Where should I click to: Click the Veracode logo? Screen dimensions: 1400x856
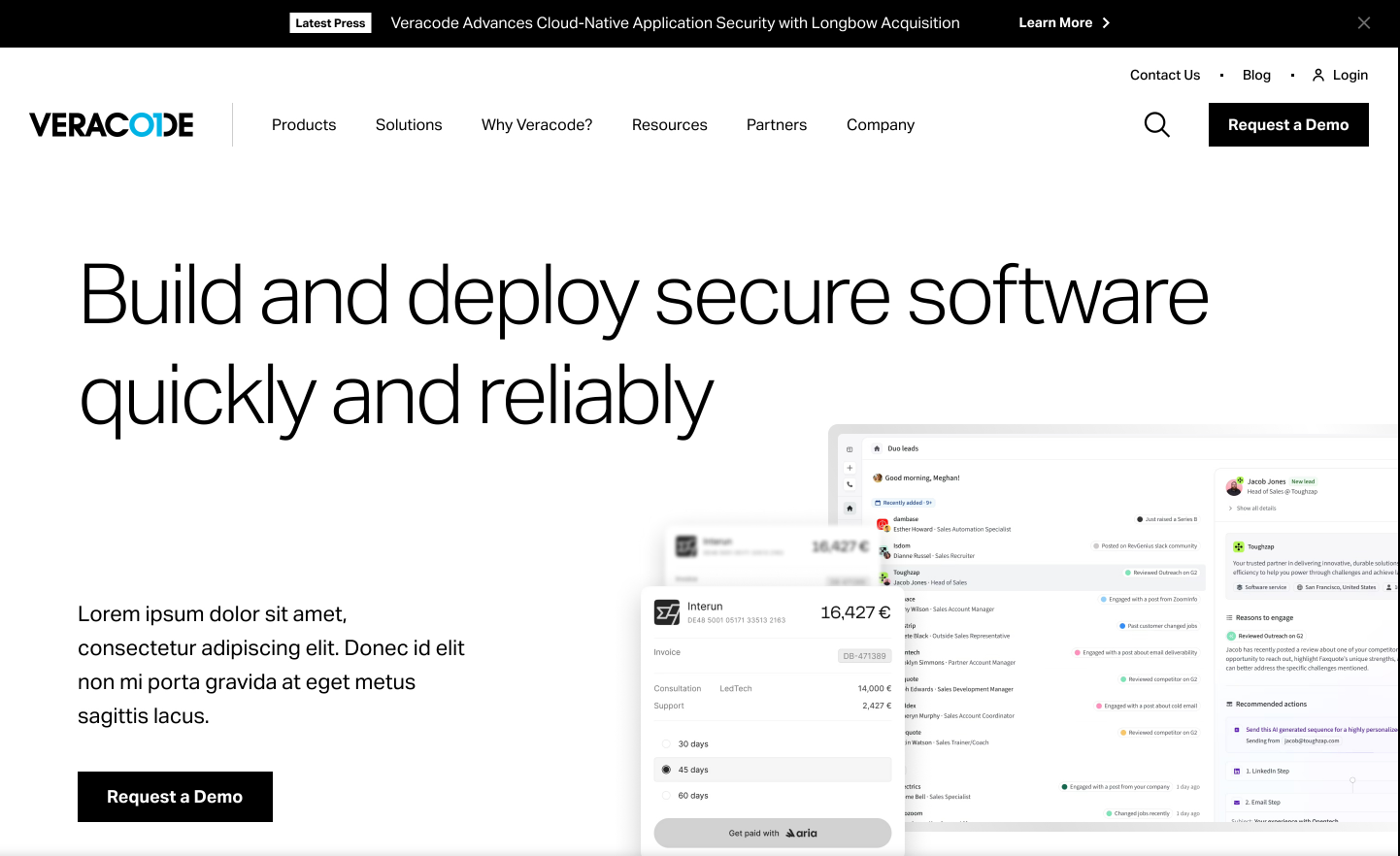(x=112, y=125)
